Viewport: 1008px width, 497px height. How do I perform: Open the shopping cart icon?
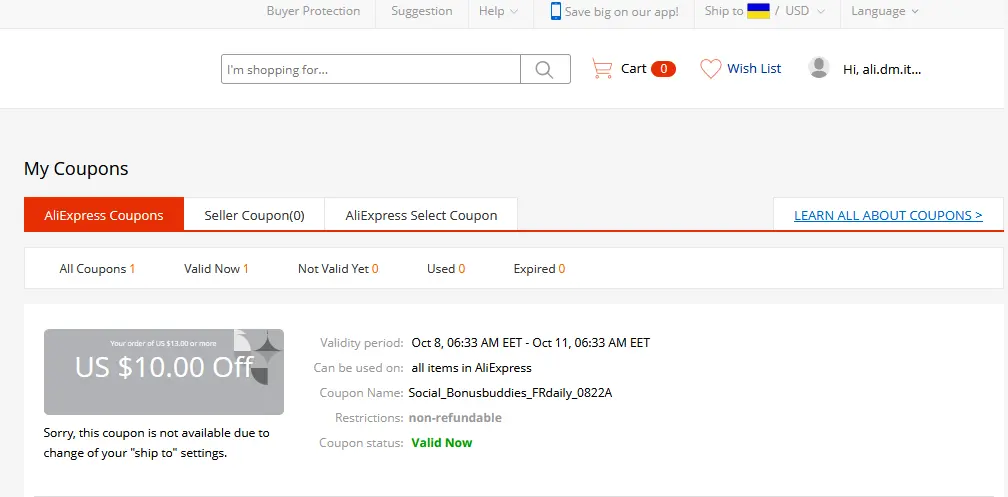click(602, 69)
